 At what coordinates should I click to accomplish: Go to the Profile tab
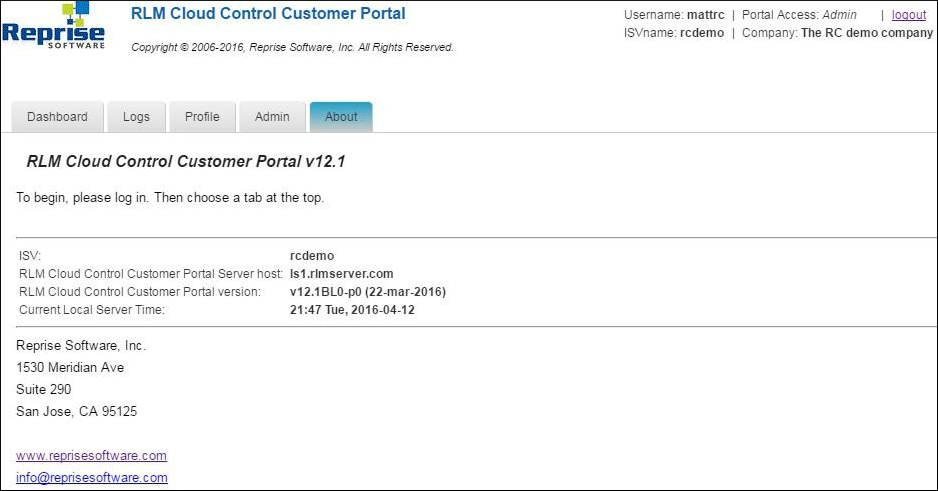point(202,117)
